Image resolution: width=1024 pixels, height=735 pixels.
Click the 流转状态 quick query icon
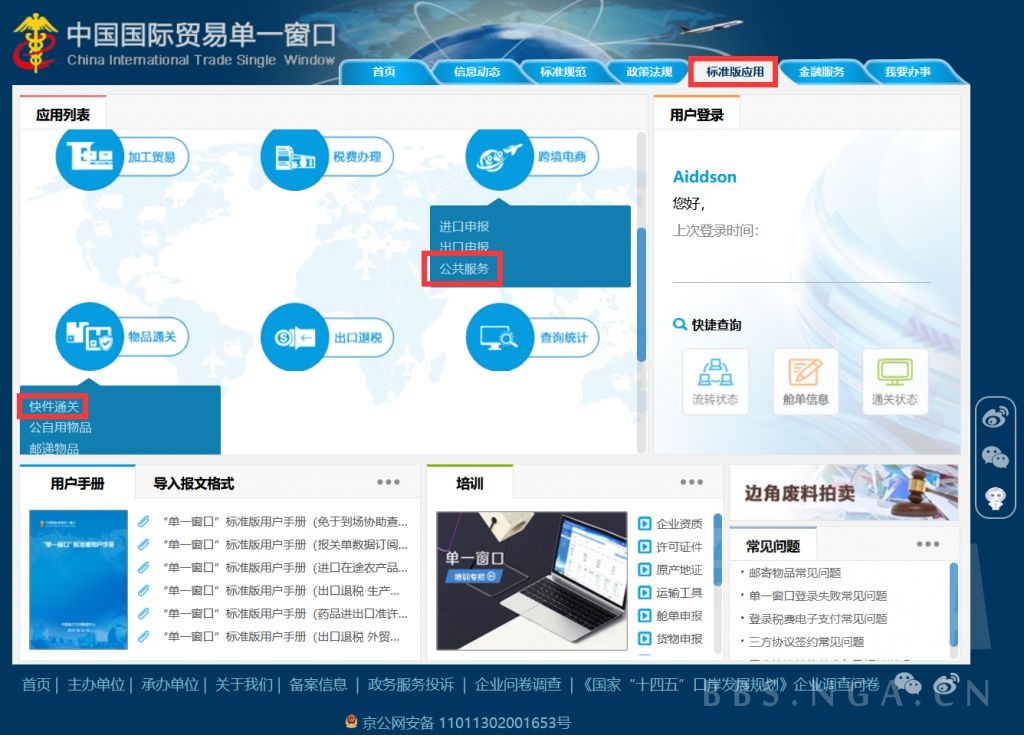tap(715, 382)
